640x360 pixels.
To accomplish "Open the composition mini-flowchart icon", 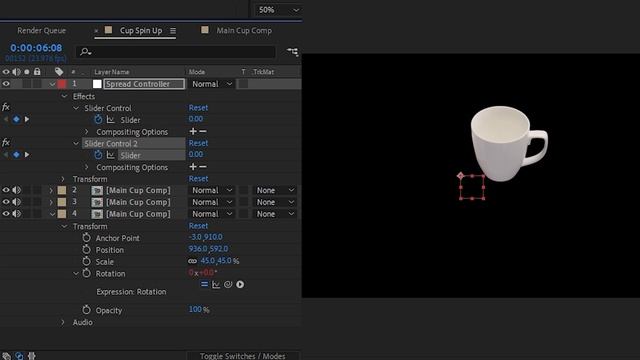I will tap(293, 52).
